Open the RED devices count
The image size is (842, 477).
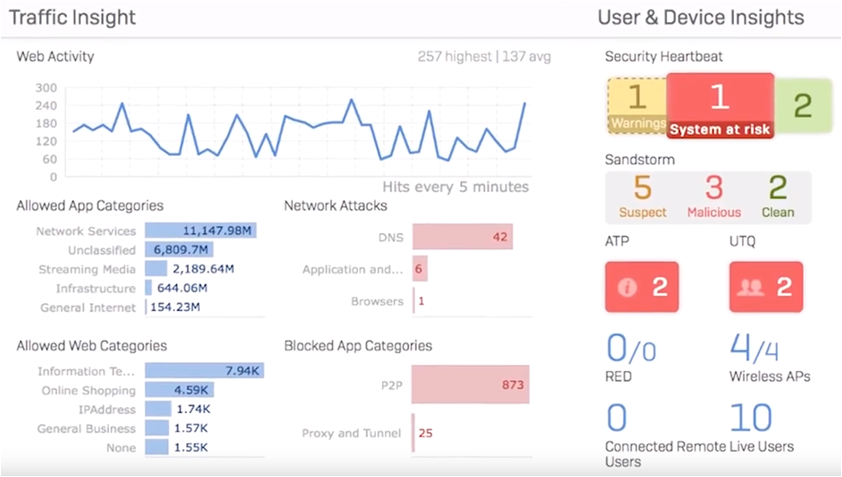point(631,349)
